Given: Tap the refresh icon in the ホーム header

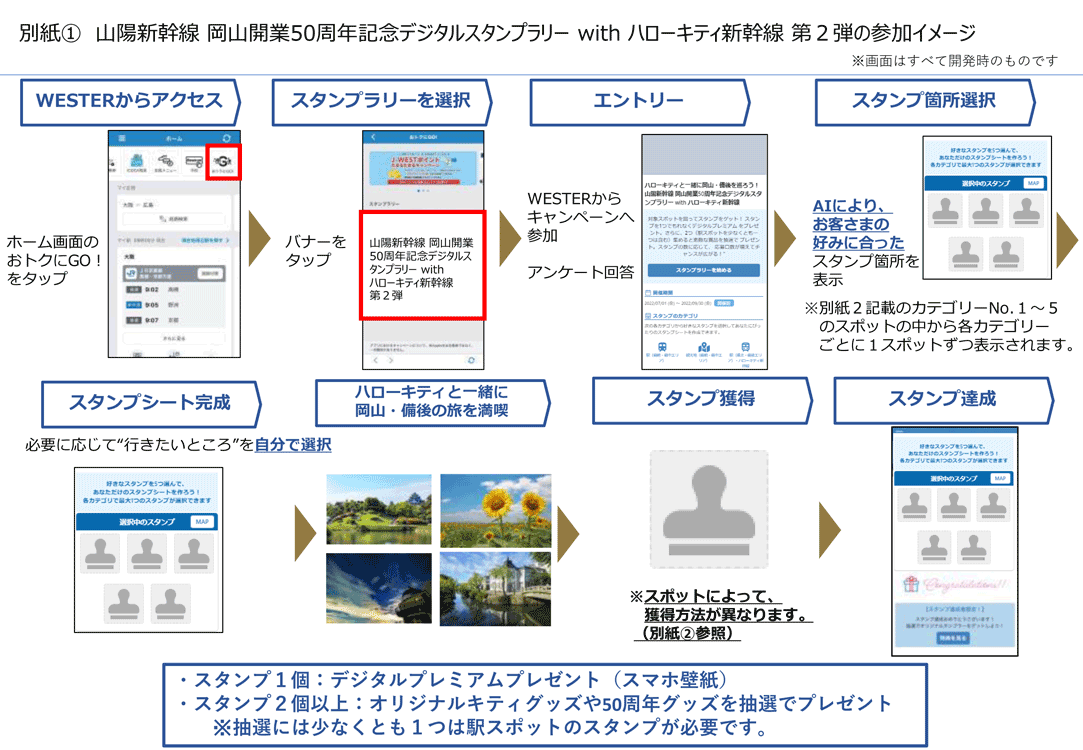Looking at the screenshot, I should coord(227,138).
